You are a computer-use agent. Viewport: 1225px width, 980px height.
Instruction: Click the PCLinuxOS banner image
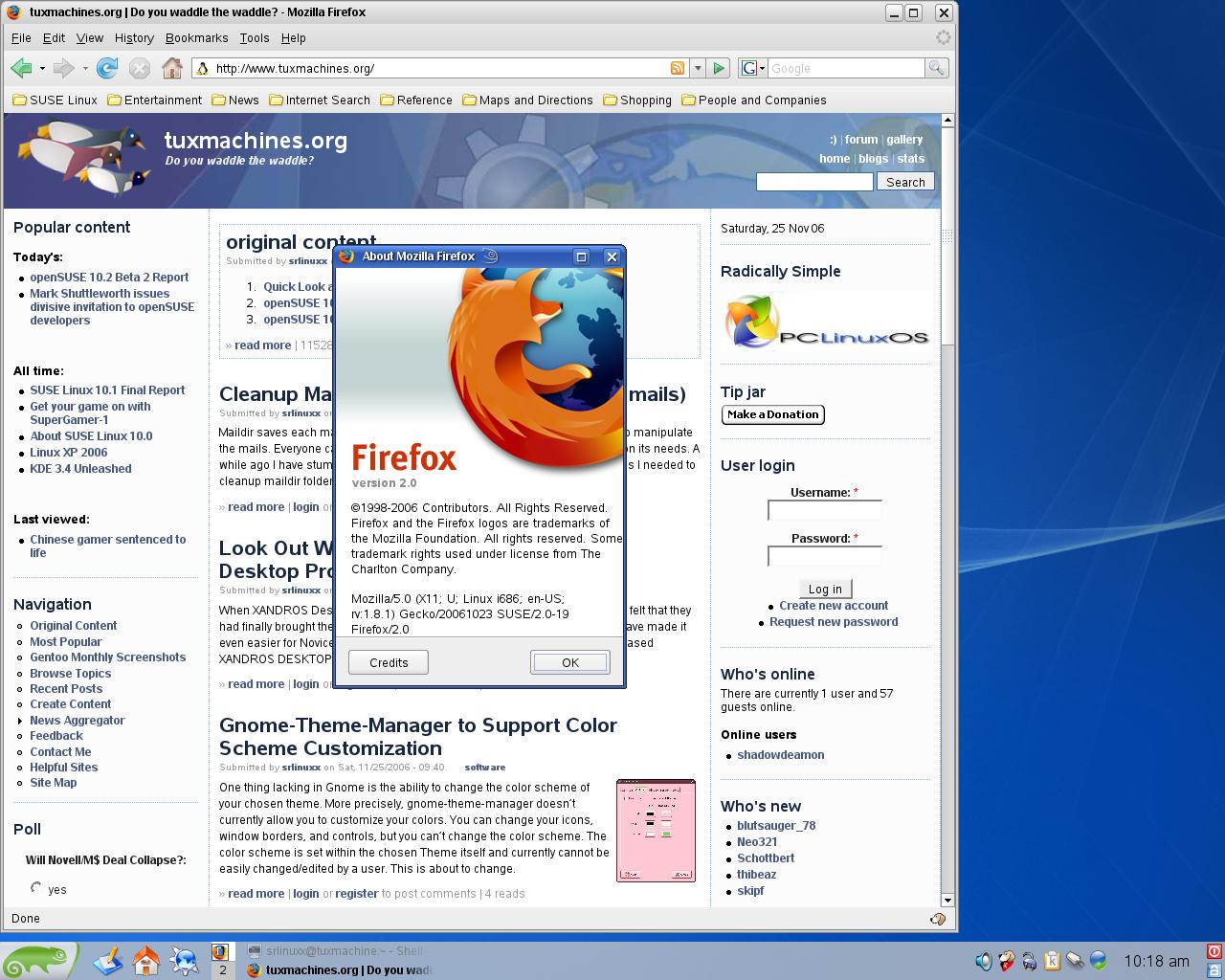coord(826,323)
